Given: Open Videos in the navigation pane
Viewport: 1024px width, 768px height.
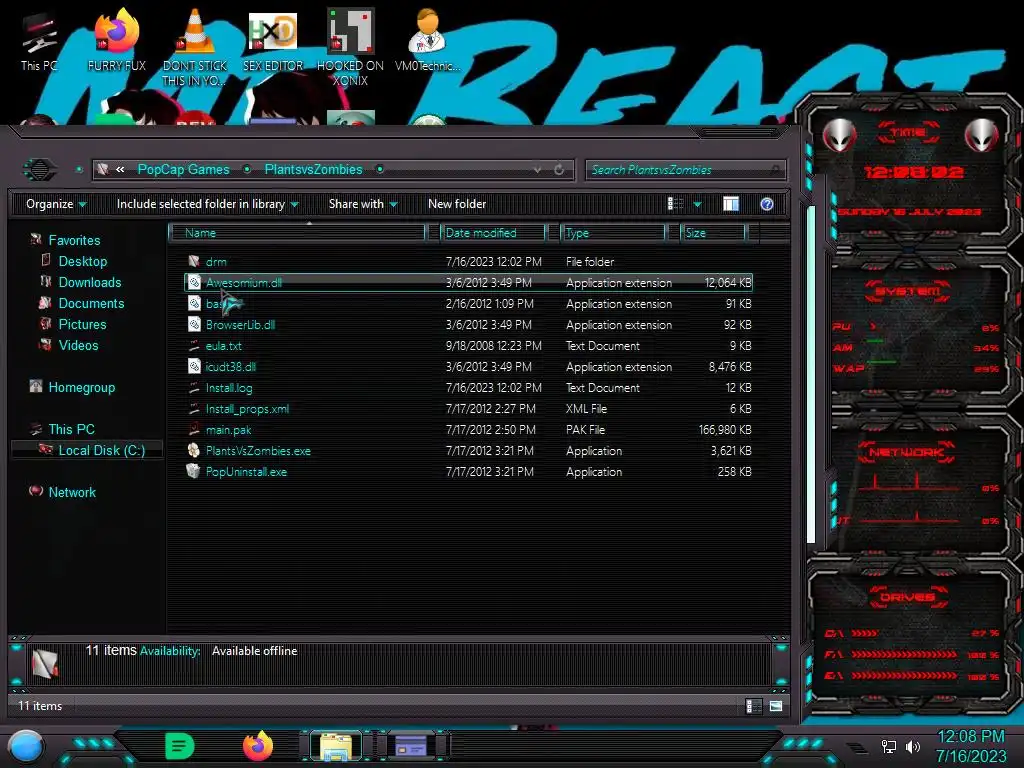Looking at the screenshot, I should 78,345.
